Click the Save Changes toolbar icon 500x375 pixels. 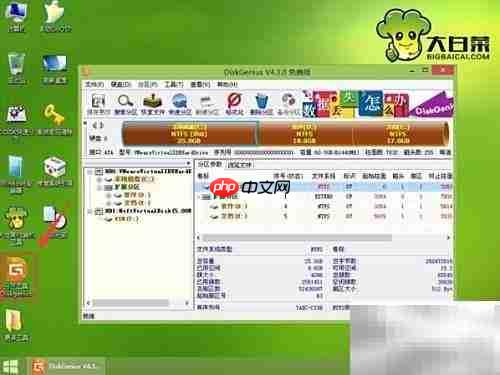98,104
